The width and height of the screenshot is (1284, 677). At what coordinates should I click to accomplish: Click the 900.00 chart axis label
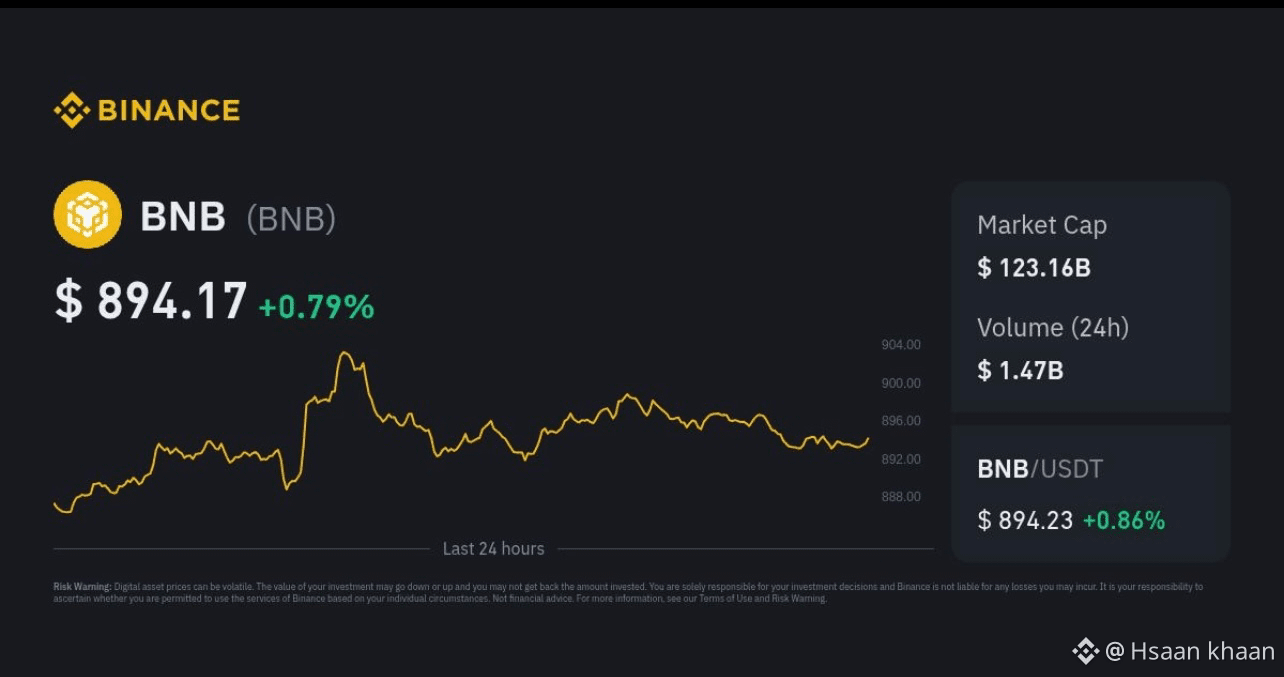click(x=901, y=382)
